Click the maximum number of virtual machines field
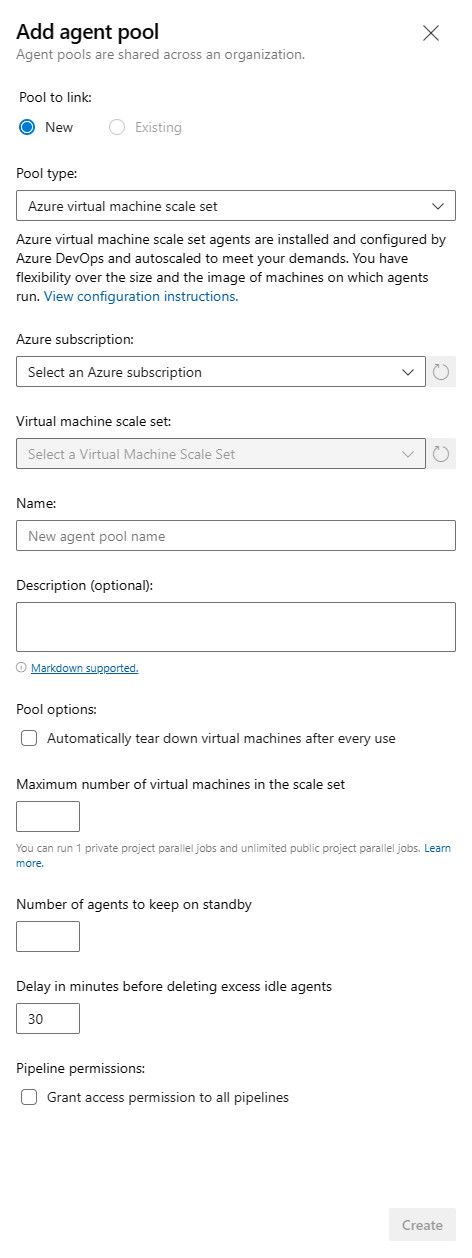Image resolution: width=472 pixels, height=1258 pixels. tap(48, 816)
